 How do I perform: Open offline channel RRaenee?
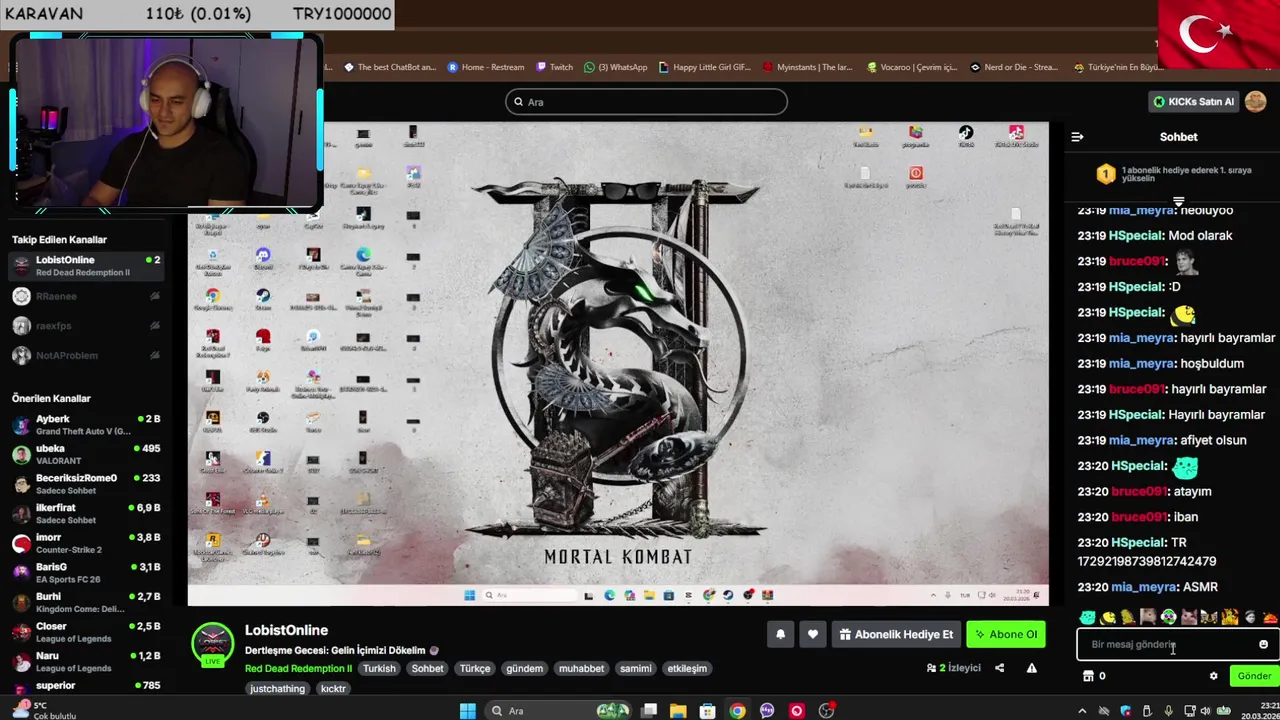click(x=85, y=296)
